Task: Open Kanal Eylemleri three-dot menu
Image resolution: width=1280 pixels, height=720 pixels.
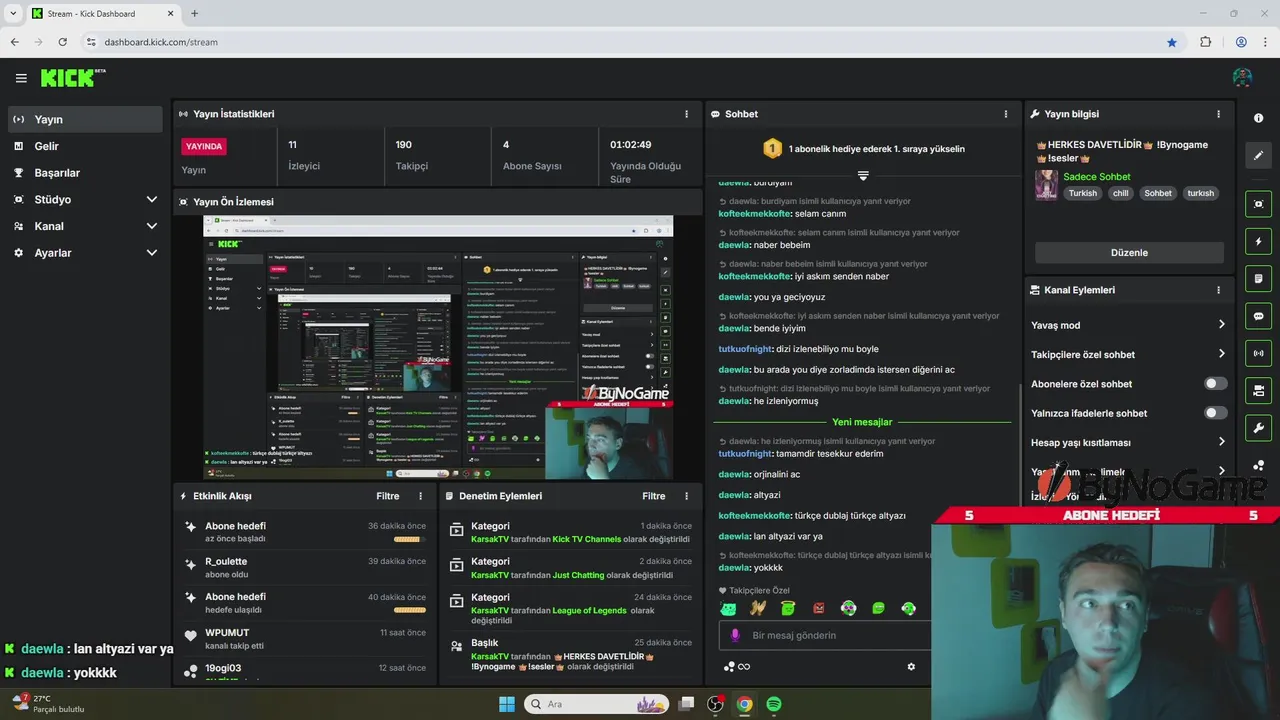Action: [x=1218, y=290]
